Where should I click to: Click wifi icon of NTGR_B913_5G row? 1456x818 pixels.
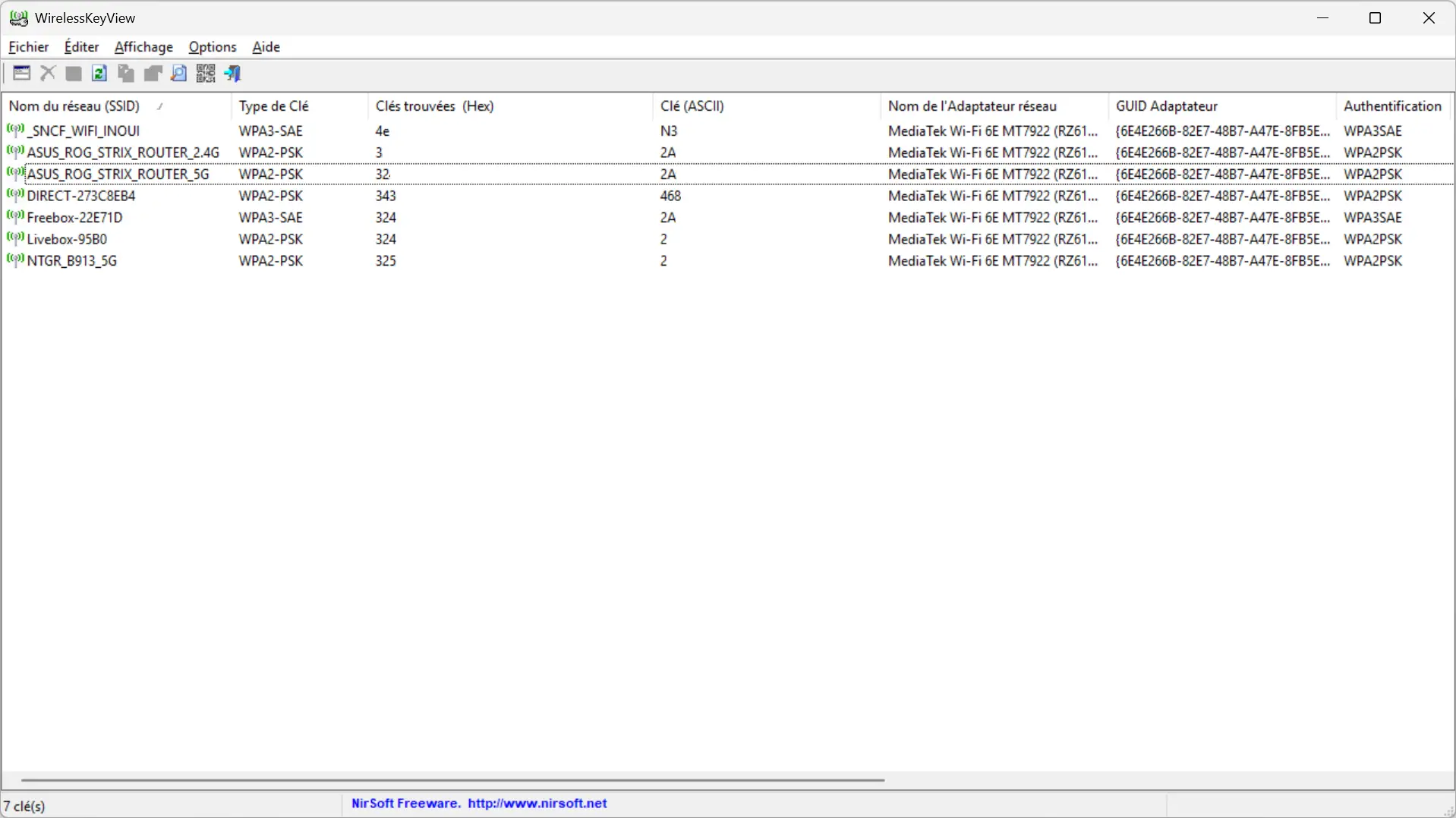[x=15, y=260]
